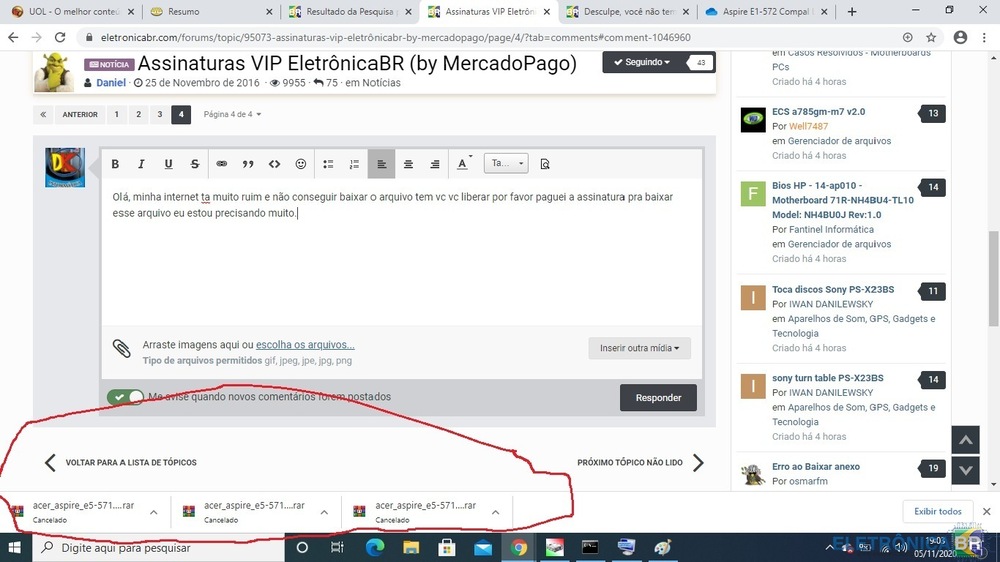Open the emoji picker in the editor

301,164
